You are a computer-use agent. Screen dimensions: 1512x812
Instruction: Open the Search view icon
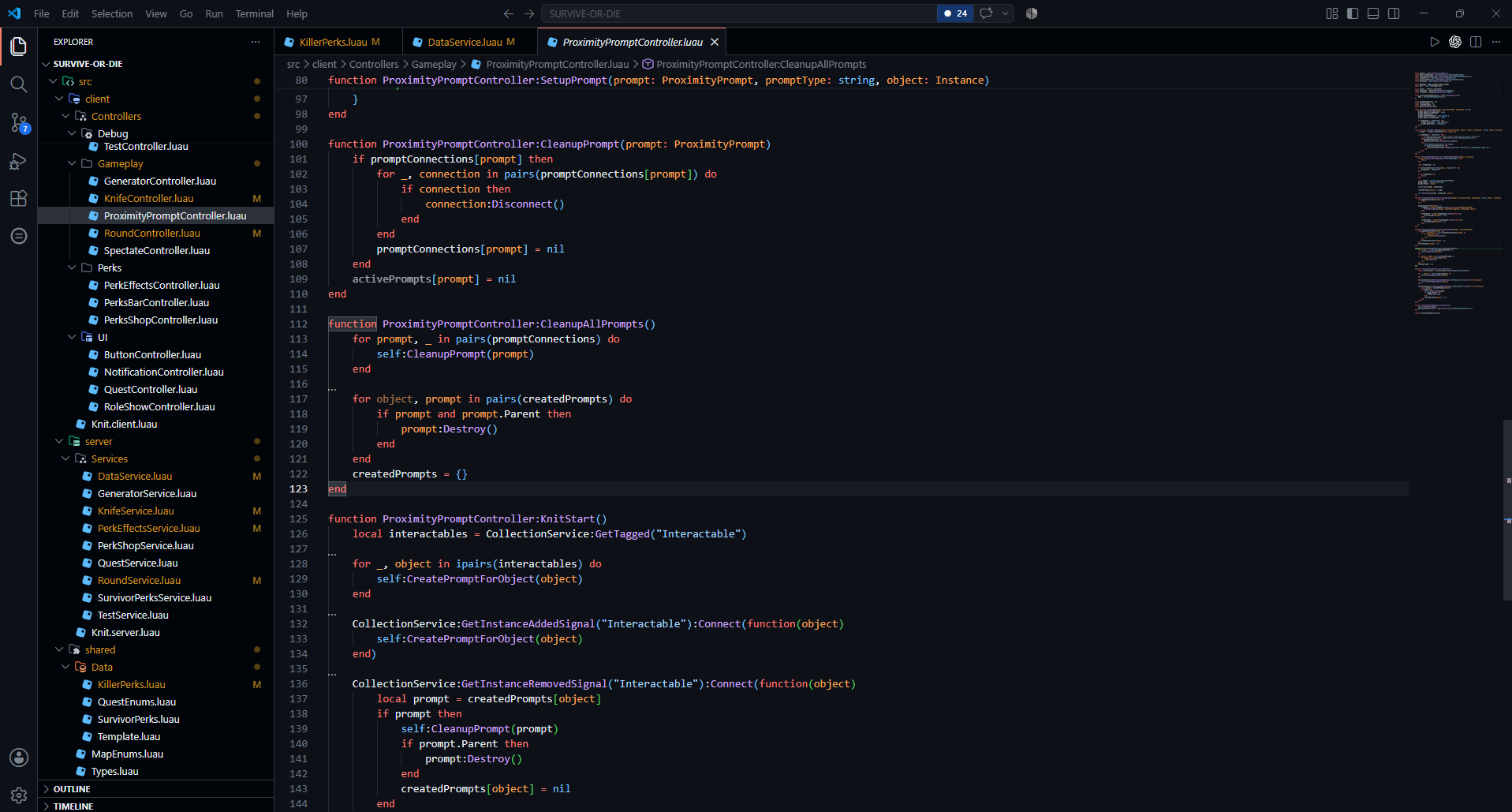tap(19, 84)
